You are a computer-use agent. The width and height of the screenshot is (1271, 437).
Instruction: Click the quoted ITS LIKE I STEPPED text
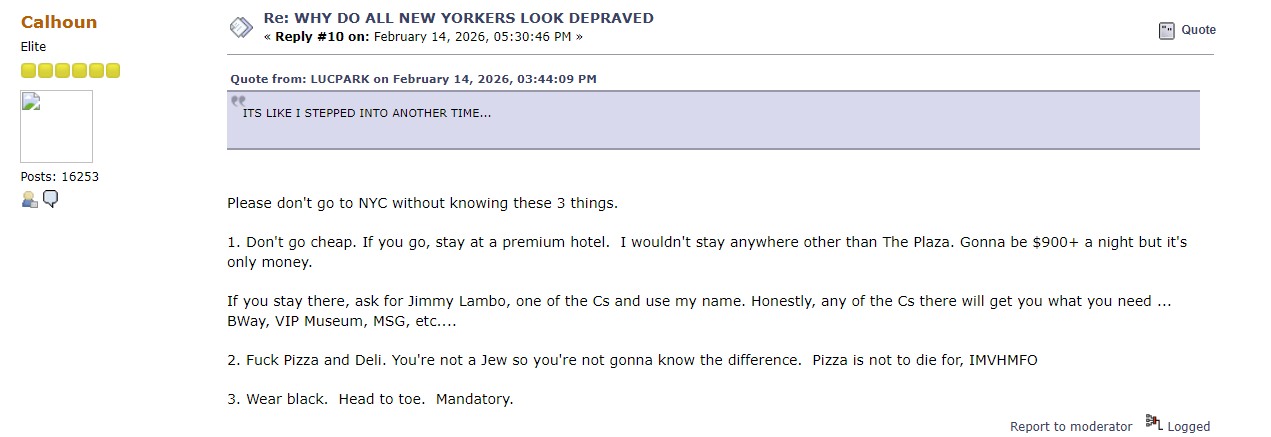(367, 113)
